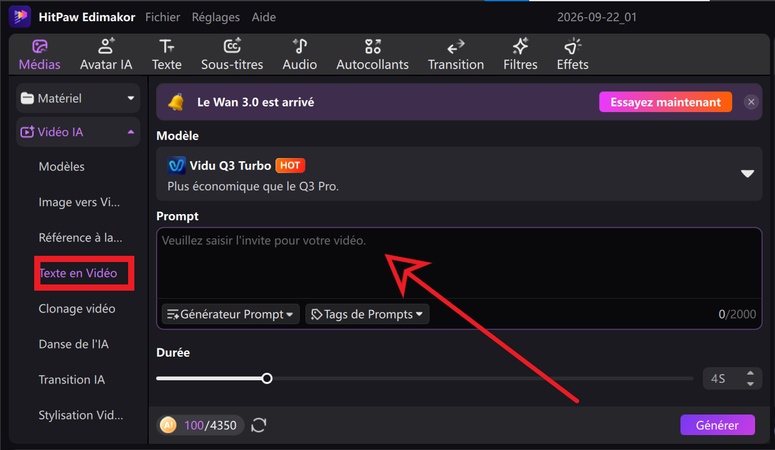Open the Fichier menu
Viewport: 775px width, 450px height.
163,17
